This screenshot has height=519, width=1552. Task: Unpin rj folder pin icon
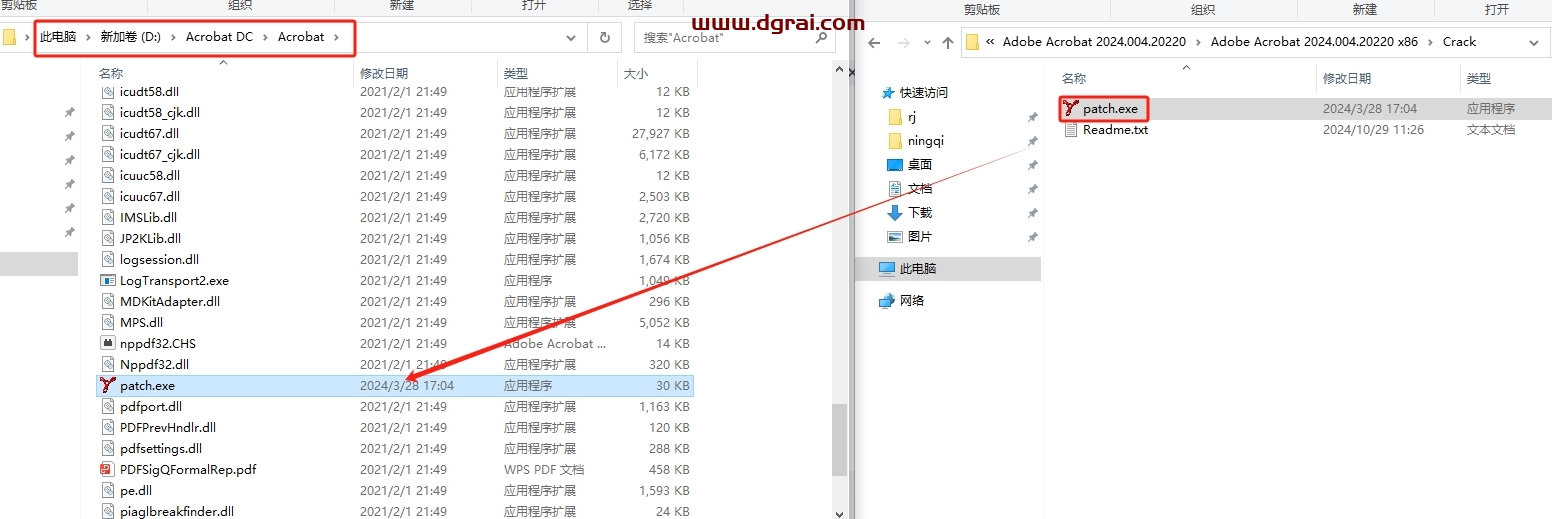click(x=1032, y=117)
